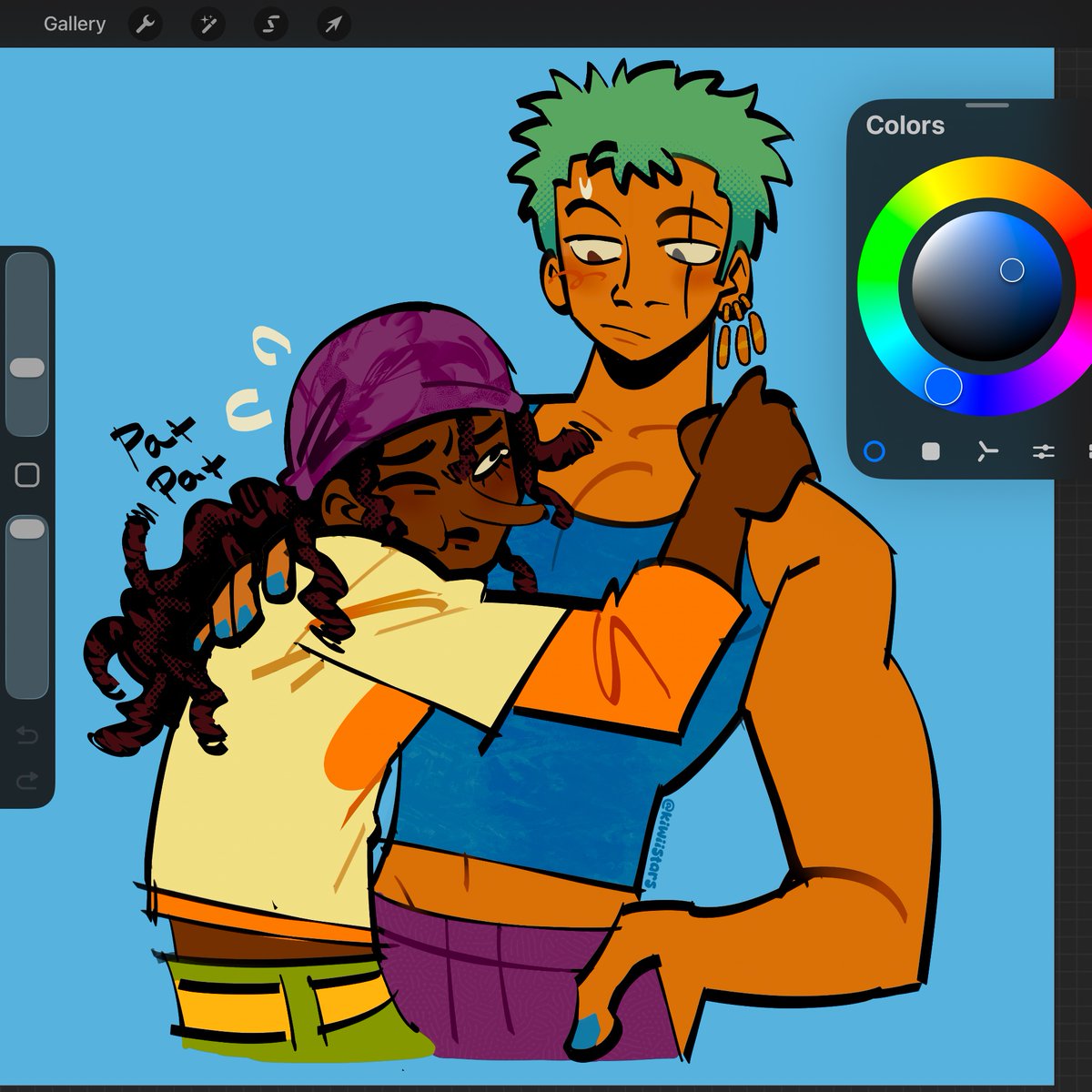Screen dimensions: 1092x1092
Task: Select the Selection S tool
Action: 270,25
